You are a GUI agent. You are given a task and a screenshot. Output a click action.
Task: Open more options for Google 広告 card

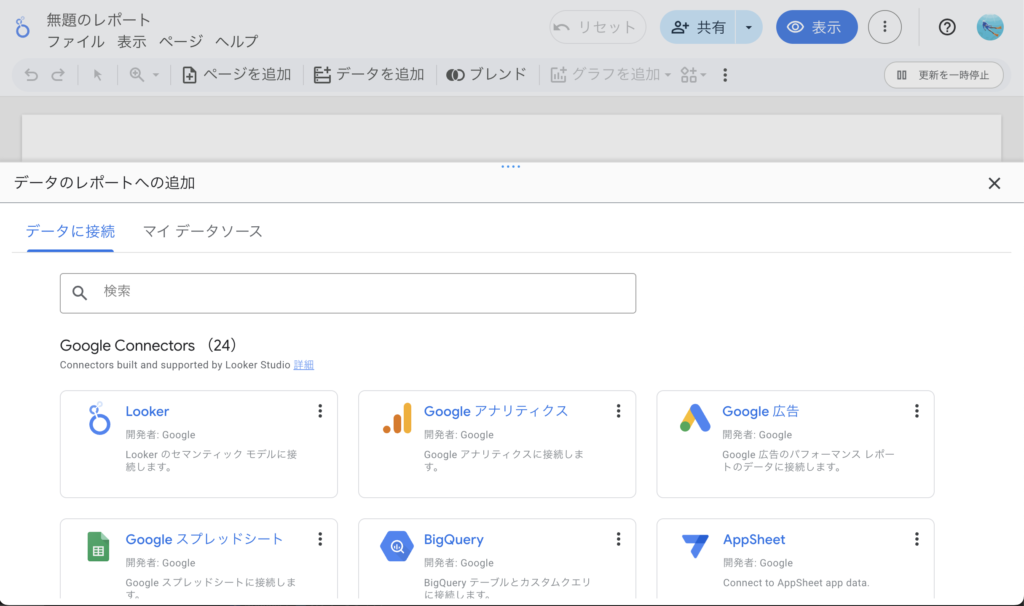[x=916, y=411]
